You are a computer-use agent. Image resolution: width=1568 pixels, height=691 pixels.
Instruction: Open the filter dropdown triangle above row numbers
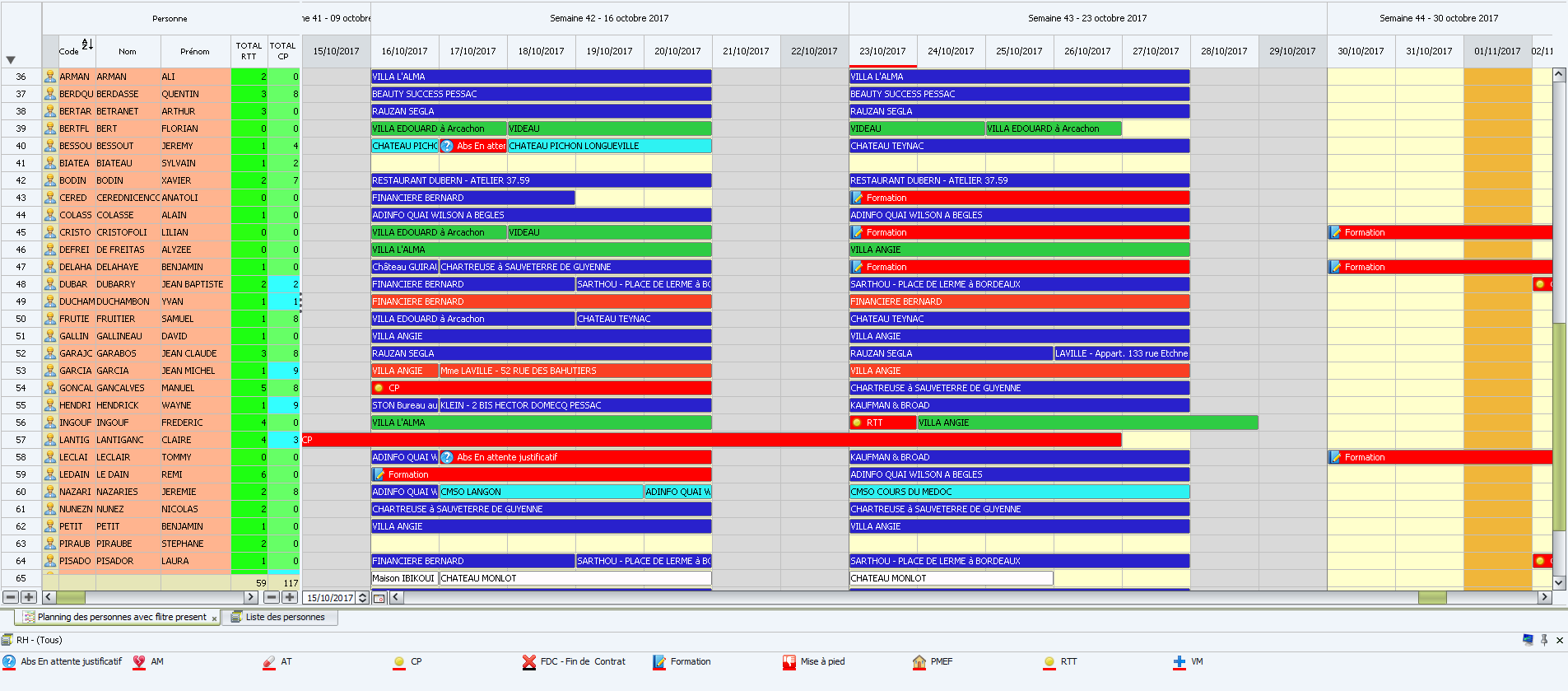tap(11, 59)
